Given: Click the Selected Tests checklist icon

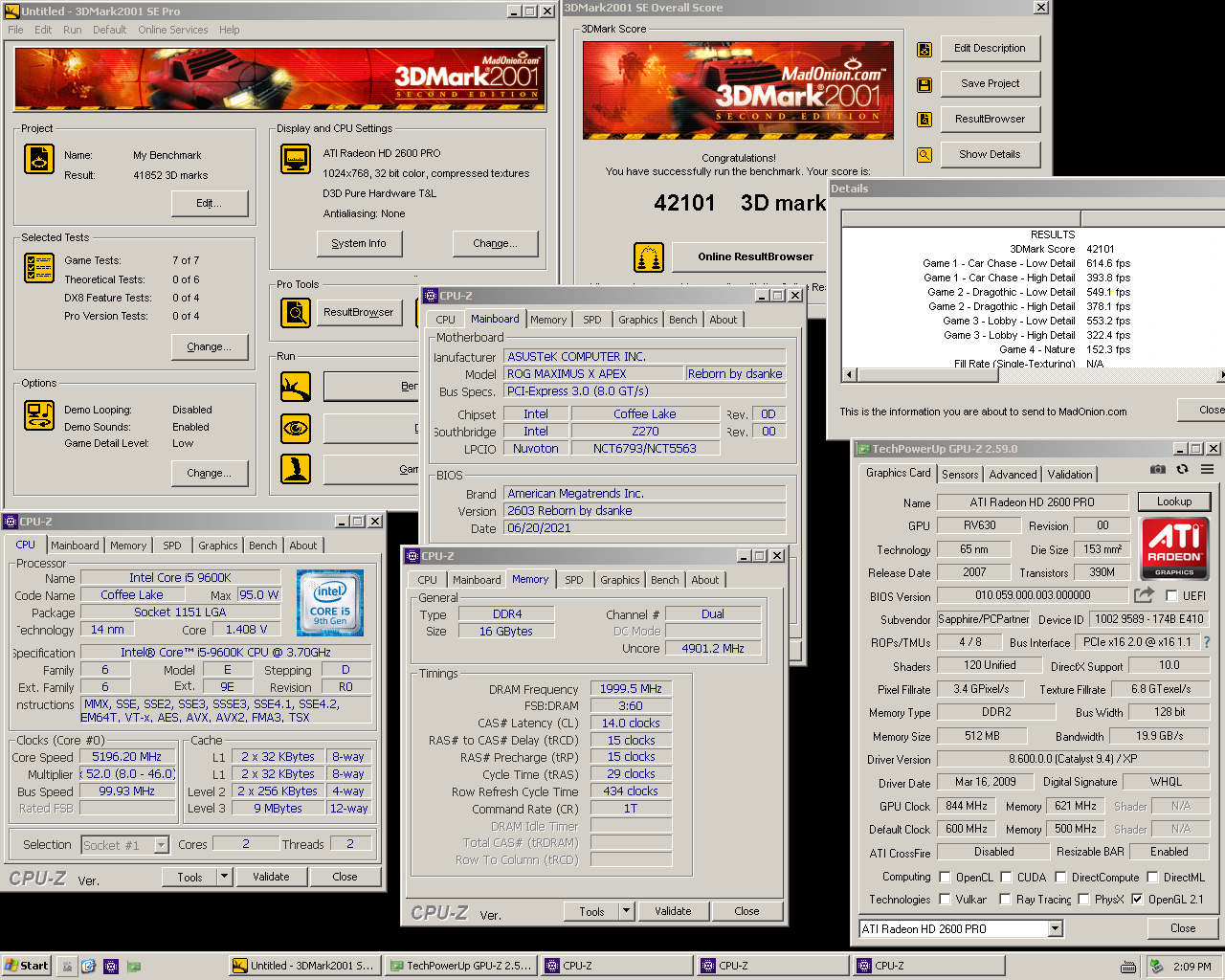Looking at the screenshot, I should [39, 268].
